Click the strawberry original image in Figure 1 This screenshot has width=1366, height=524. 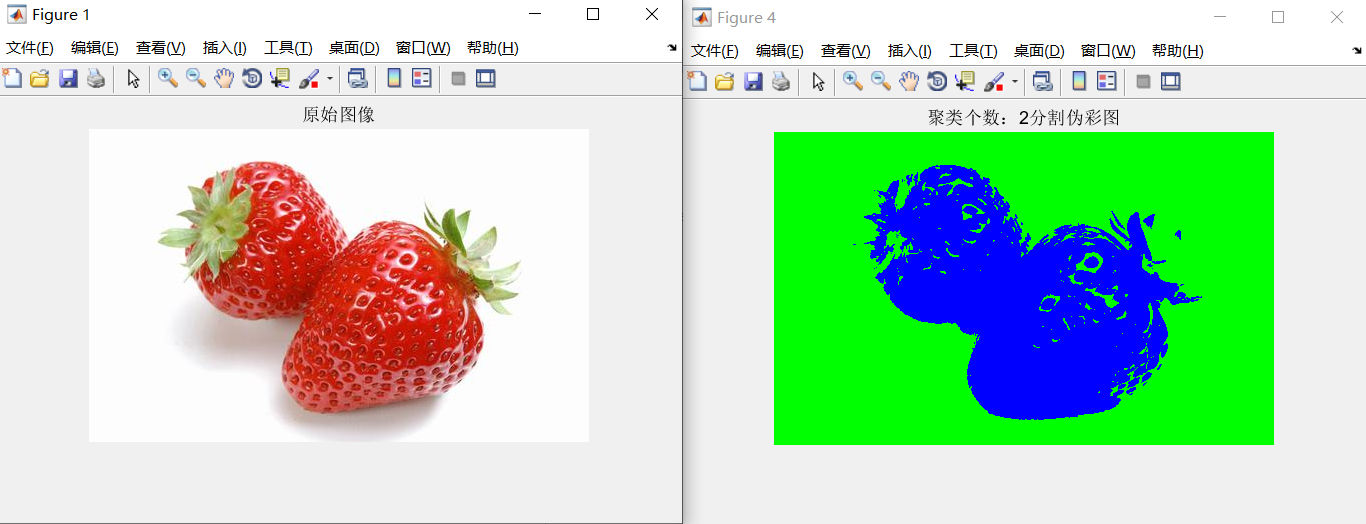click(x=339, y=285)
